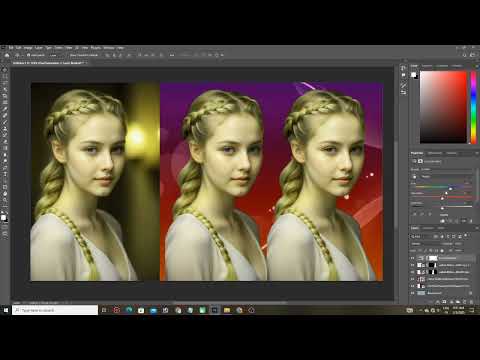Select the Blur tool
The height and width of the screenshot is (360, 480).
[x=5, y=154]
